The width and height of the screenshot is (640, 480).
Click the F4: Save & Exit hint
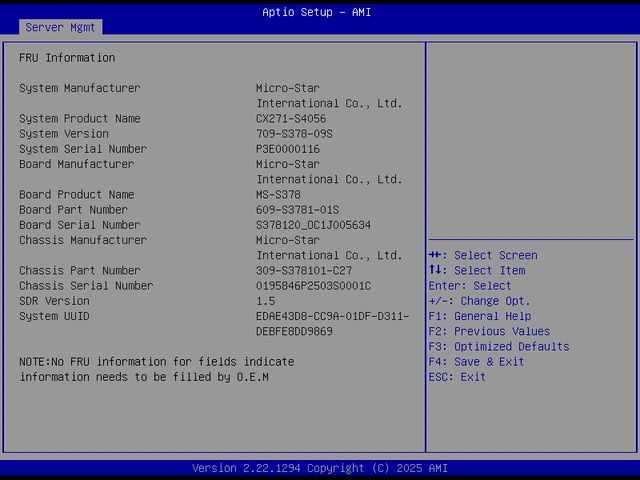[x=476, y=362]
